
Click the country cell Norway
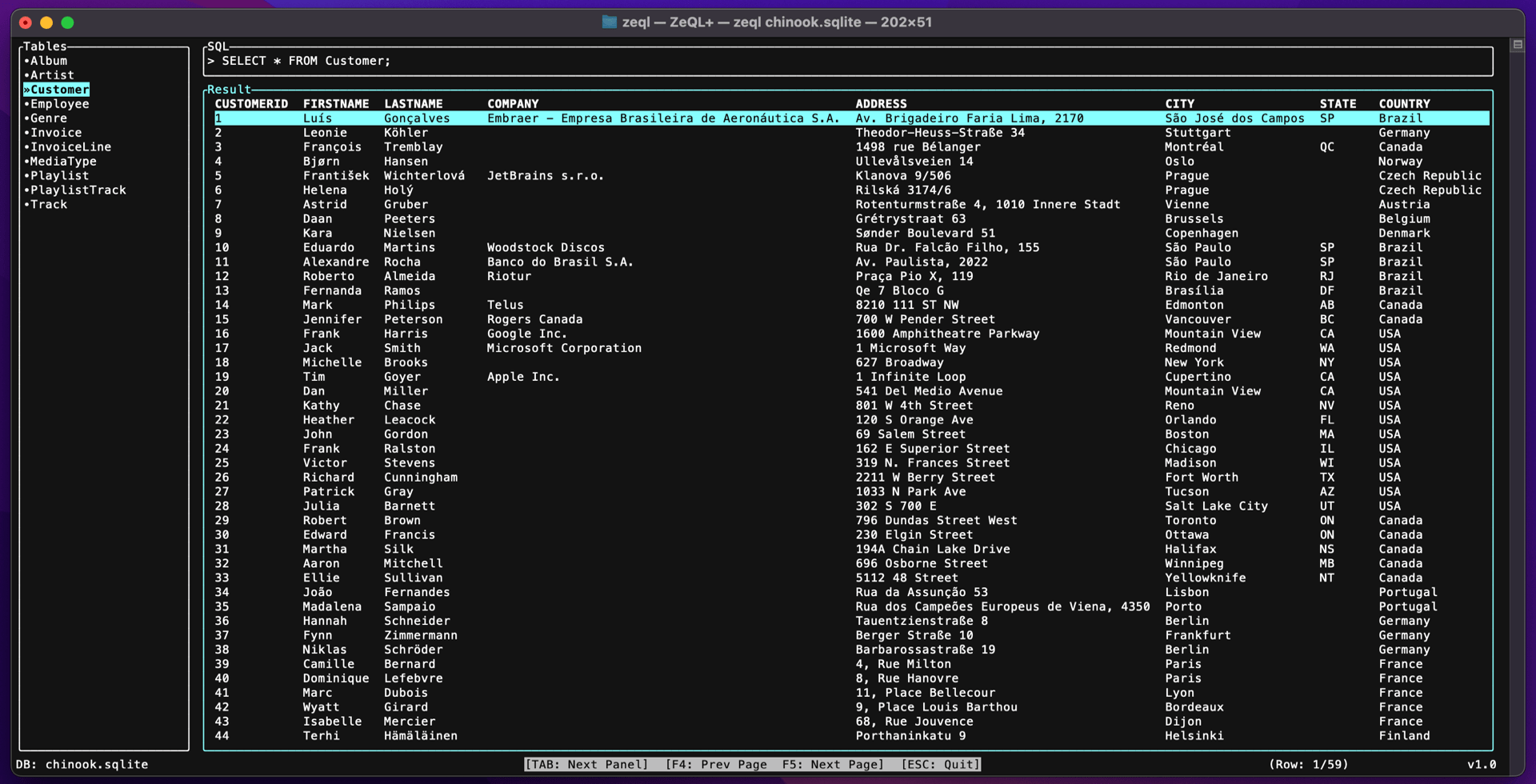1400,162
